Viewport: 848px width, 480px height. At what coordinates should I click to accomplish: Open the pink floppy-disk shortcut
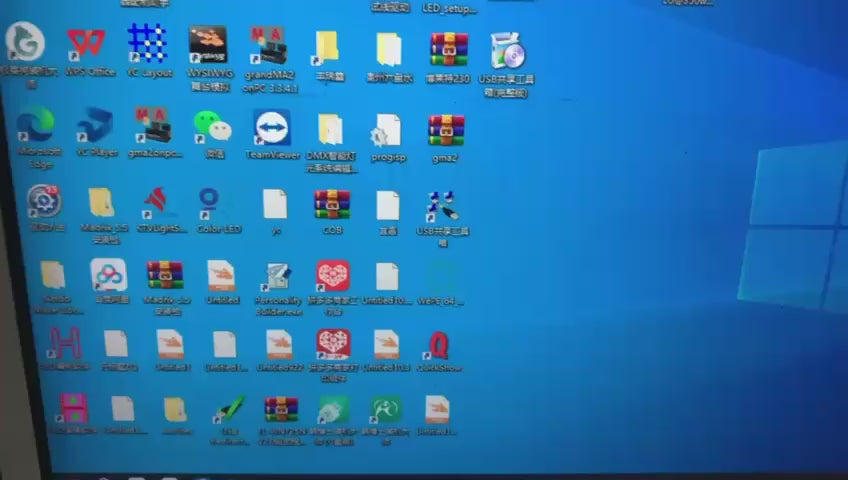[x=72, y=408]
